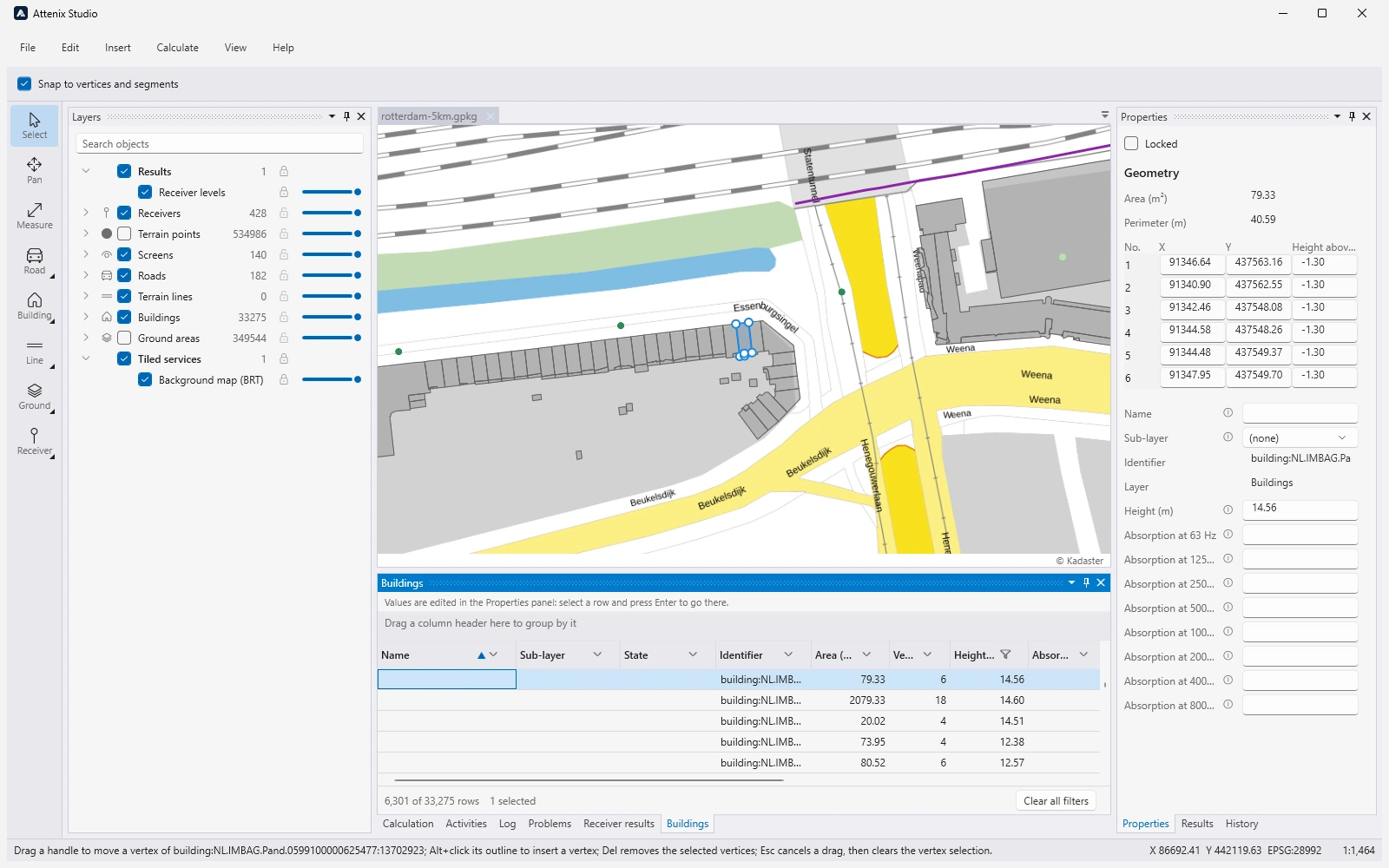Select the Select tool in the toolbar
Image resolution: width=1389 pixels, height=868 pixels.
point(35,126)
